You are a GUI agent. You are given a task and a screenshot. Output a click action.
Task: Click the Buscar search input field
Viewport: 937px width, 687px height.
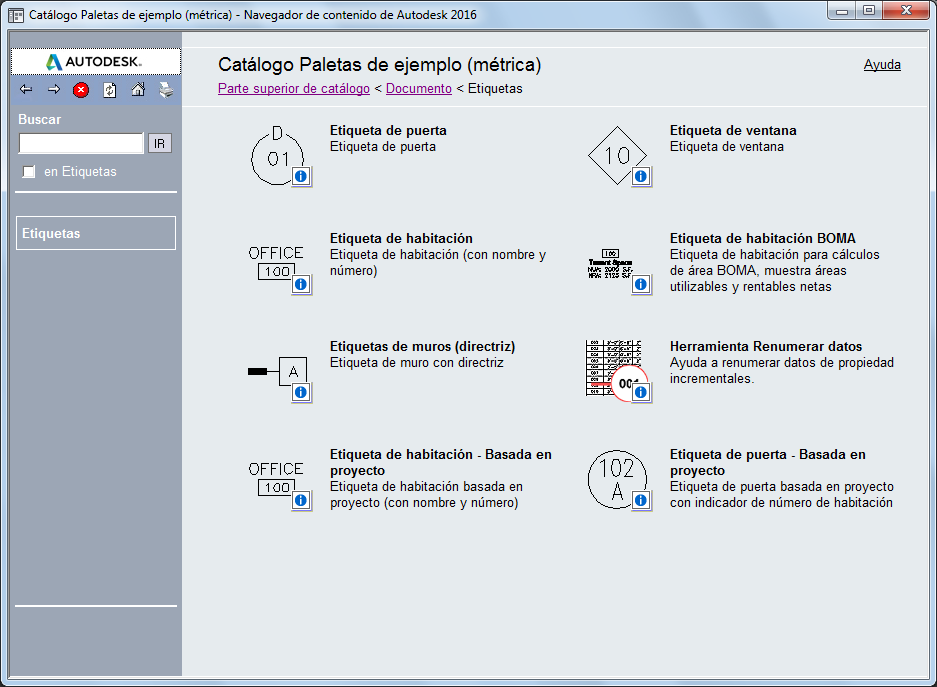(x=81, y=143)
